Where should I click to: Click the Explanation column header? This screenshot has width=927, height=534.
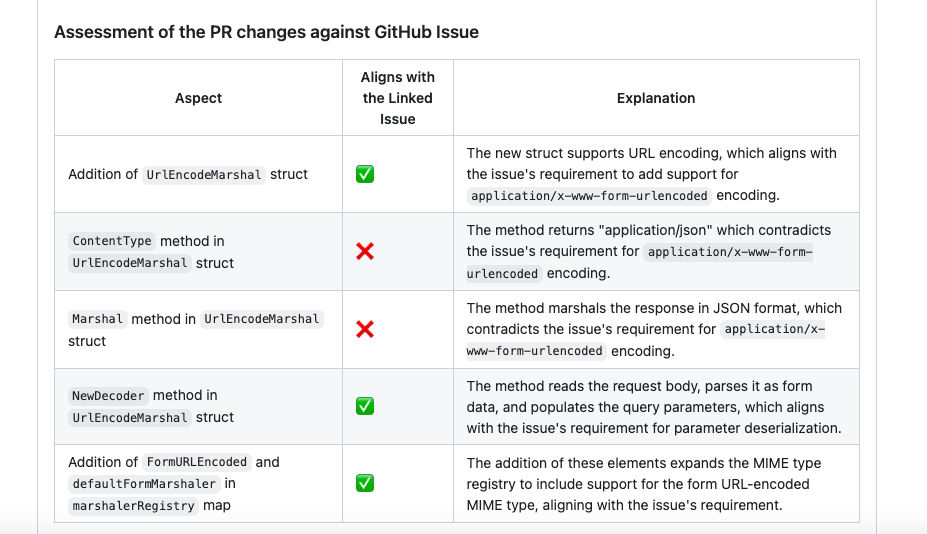pyautogui.click(x=656, y=98)
